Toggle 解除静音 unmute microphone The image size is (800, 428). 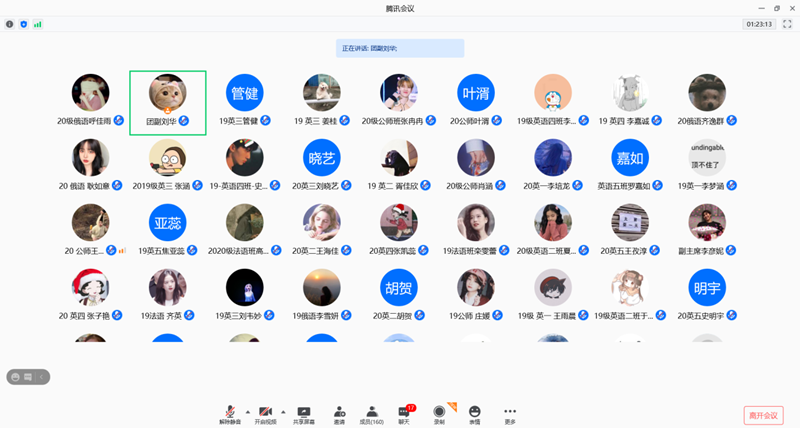click(x=230, y=413)
